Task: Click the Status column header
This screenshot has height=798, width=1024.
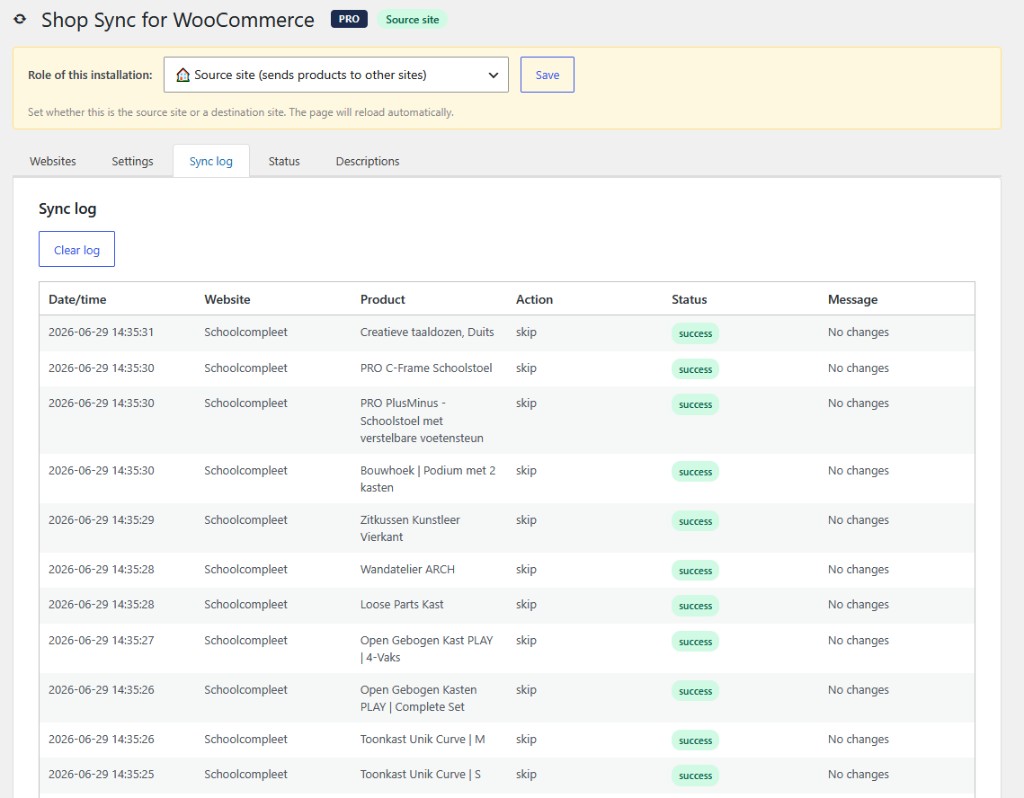Action: [x=689, y=299]
